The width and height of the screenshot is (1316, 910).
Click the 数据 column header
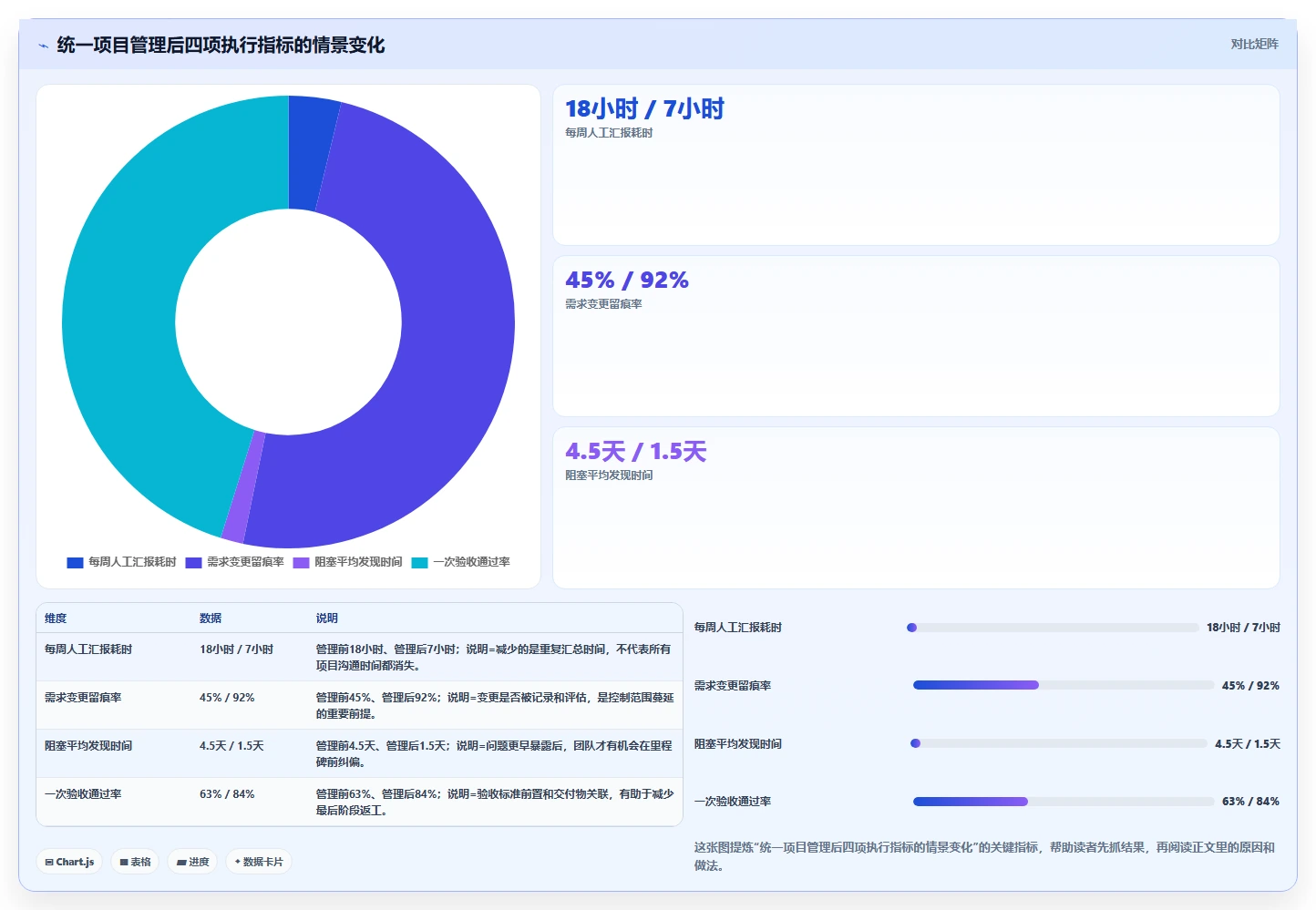click(x=211, y=619)
